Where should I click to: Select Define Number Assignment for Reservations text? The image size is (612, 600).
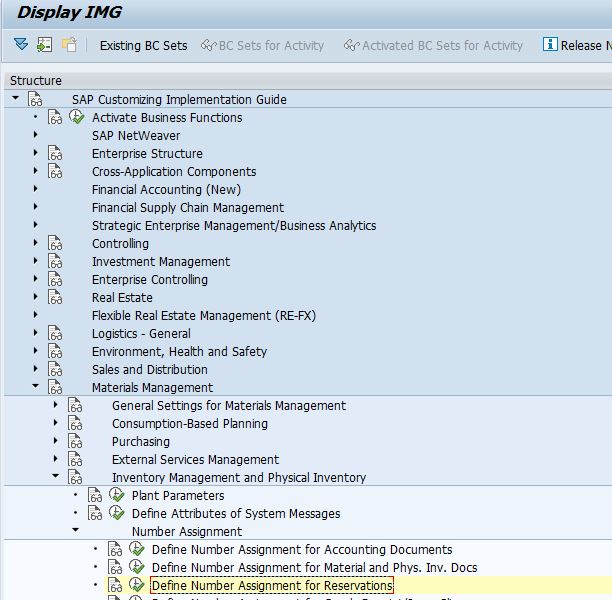point(272,586)
